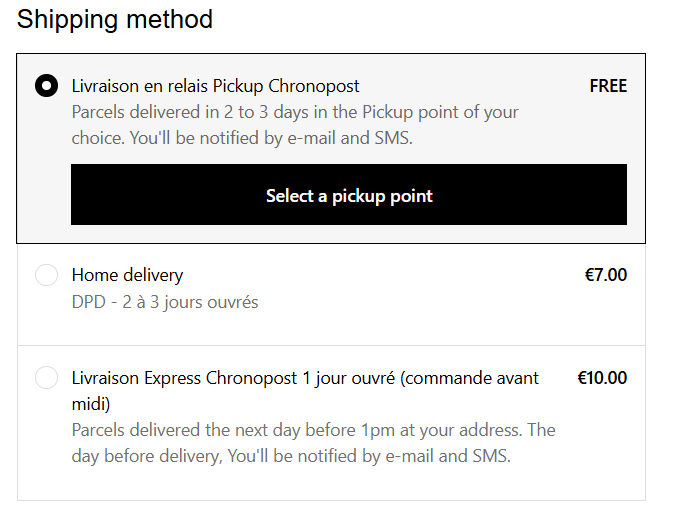The image size is (676, 525).
Task: Click the word Chronopost in the express title
Action: point(252,378)
